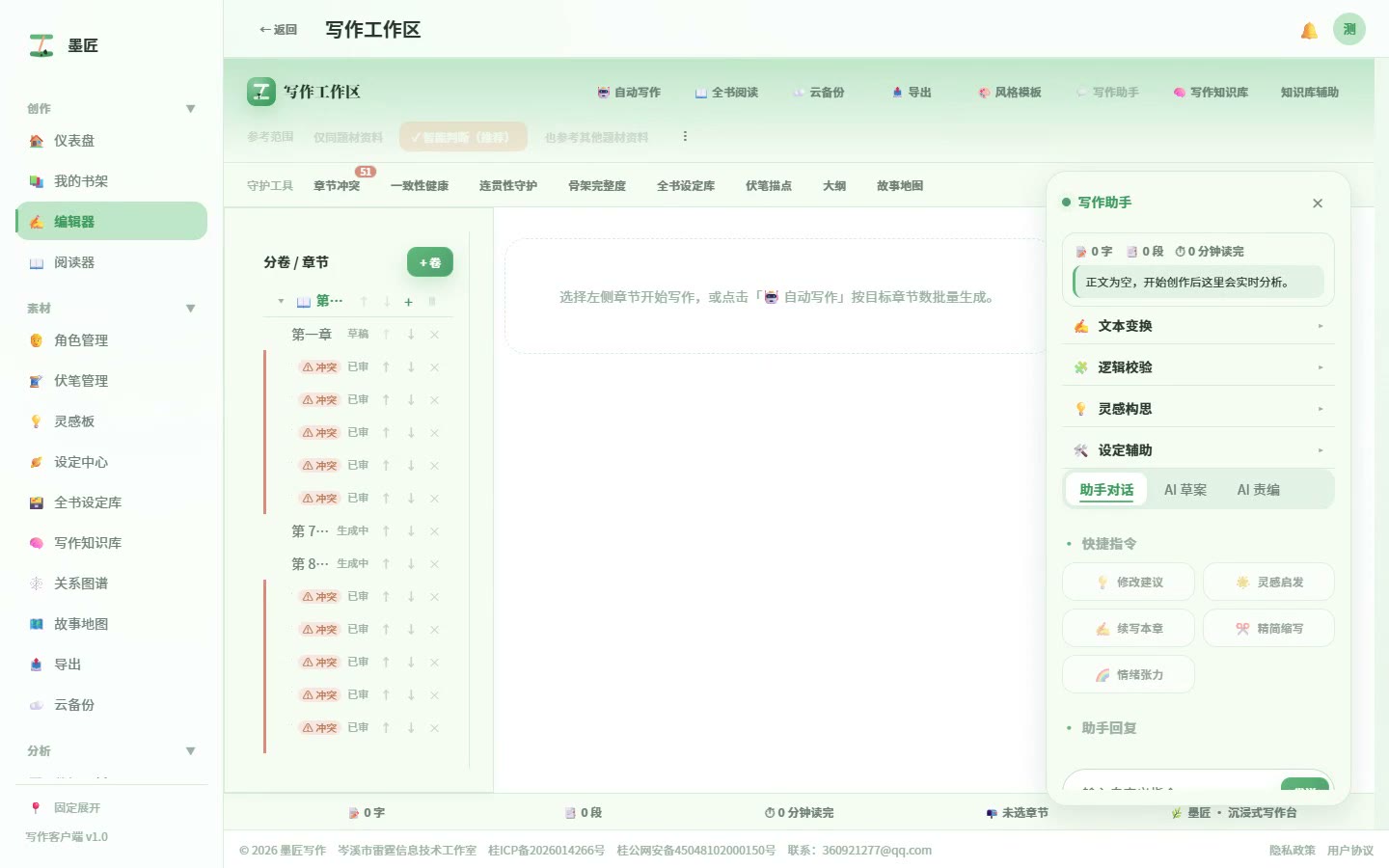Collapse the volume tree triangle
This screenshot has height=868, width=1389.
tap(281, 302)
